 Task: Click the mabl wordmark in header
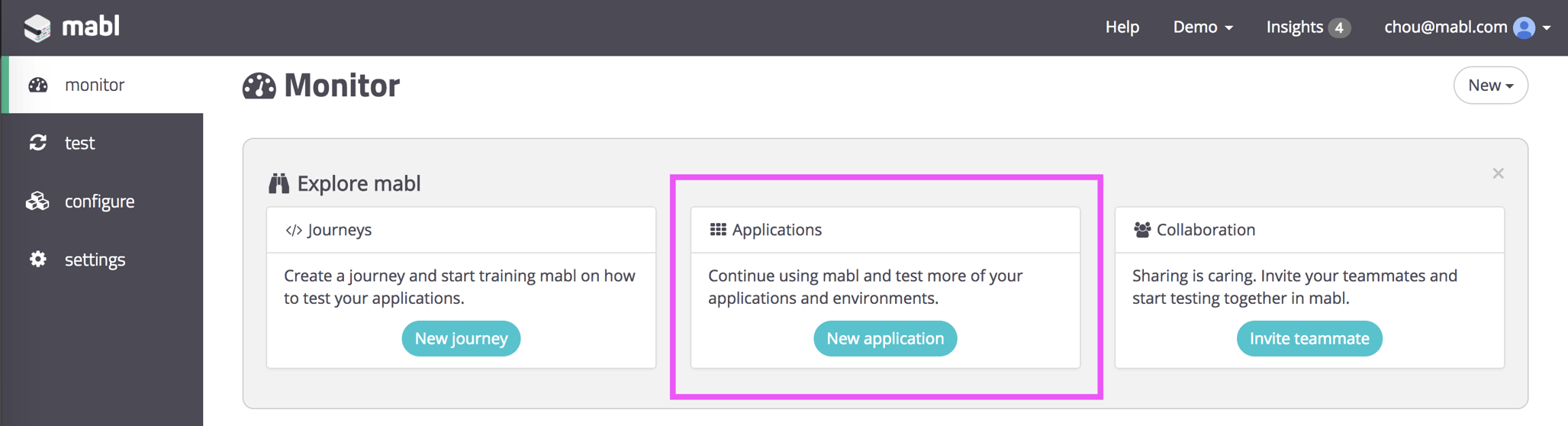[x=91, y=27]
